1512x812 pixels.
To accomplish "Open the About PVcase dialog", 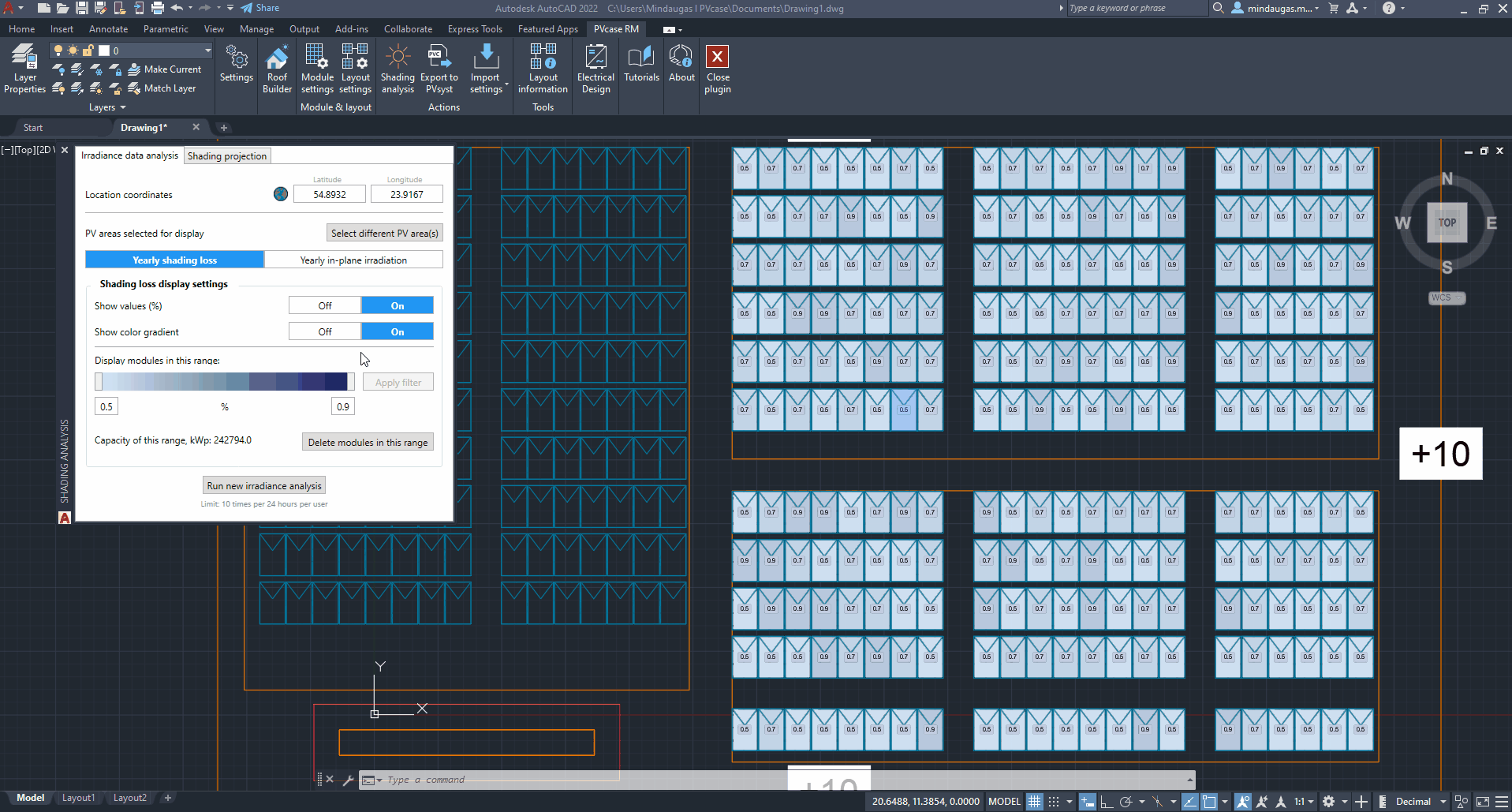I will pyautogui.click(x=681, y=64).
